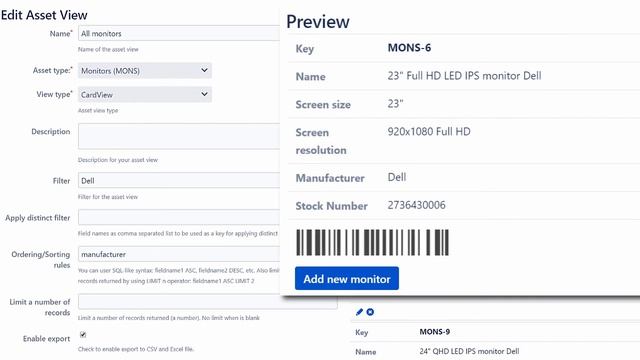Open the View type CardView dropdown
This screenshot has width=640, height=360.
click(144, 94)
